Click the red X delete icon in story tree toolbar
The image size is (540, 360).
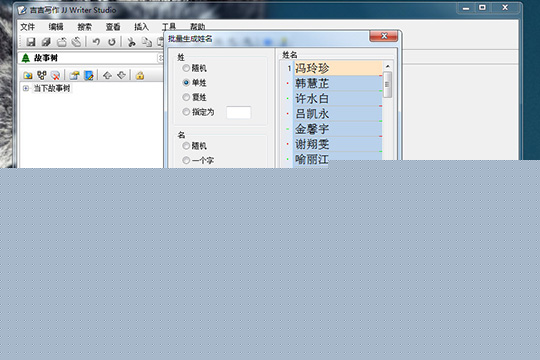click(x=55, y=75)
